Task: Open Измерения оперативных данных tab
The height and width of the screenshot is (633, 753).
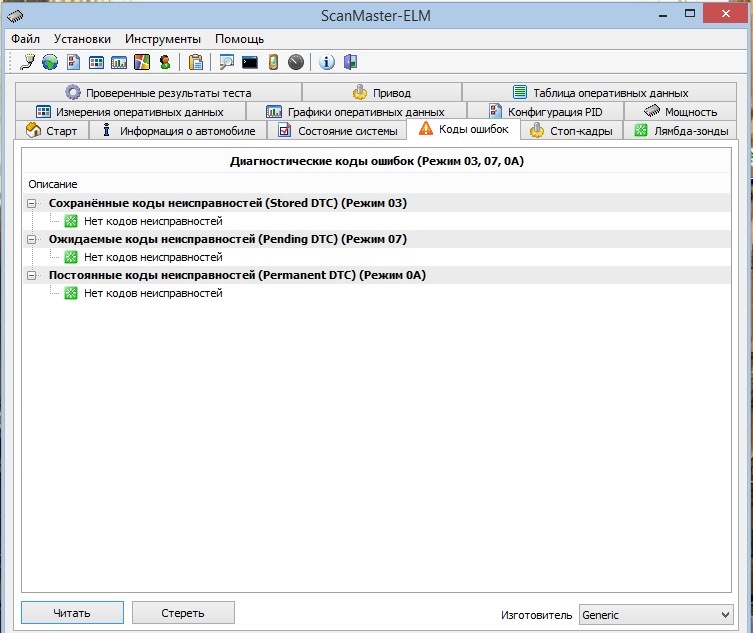Action: [x=130, y=111]
